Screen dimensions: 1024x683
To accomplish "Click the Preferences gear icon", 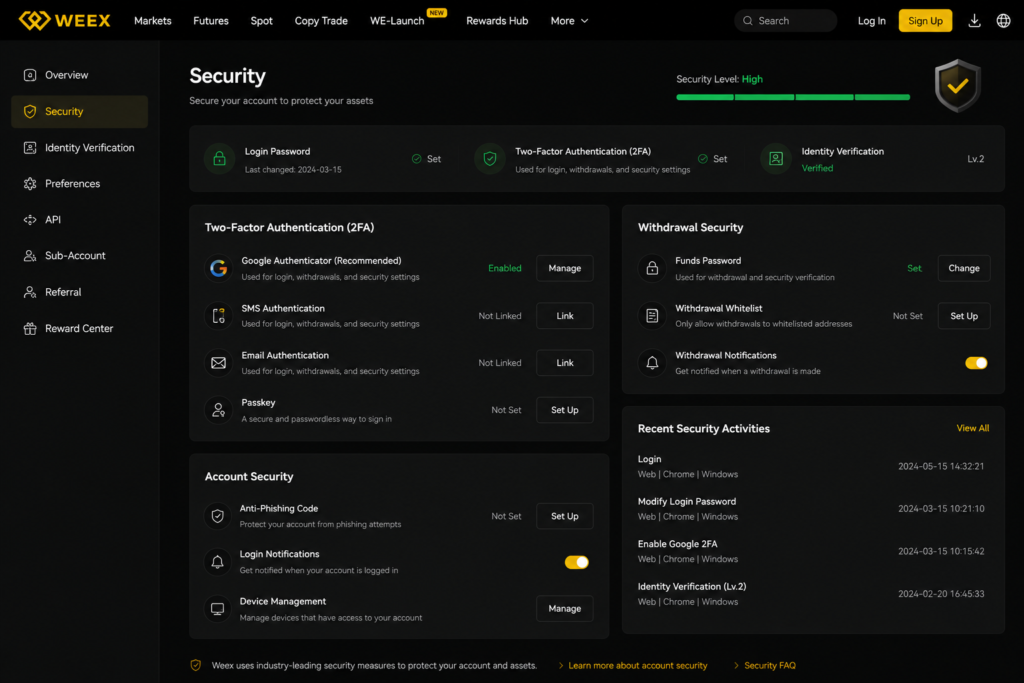I will (30, 183).
